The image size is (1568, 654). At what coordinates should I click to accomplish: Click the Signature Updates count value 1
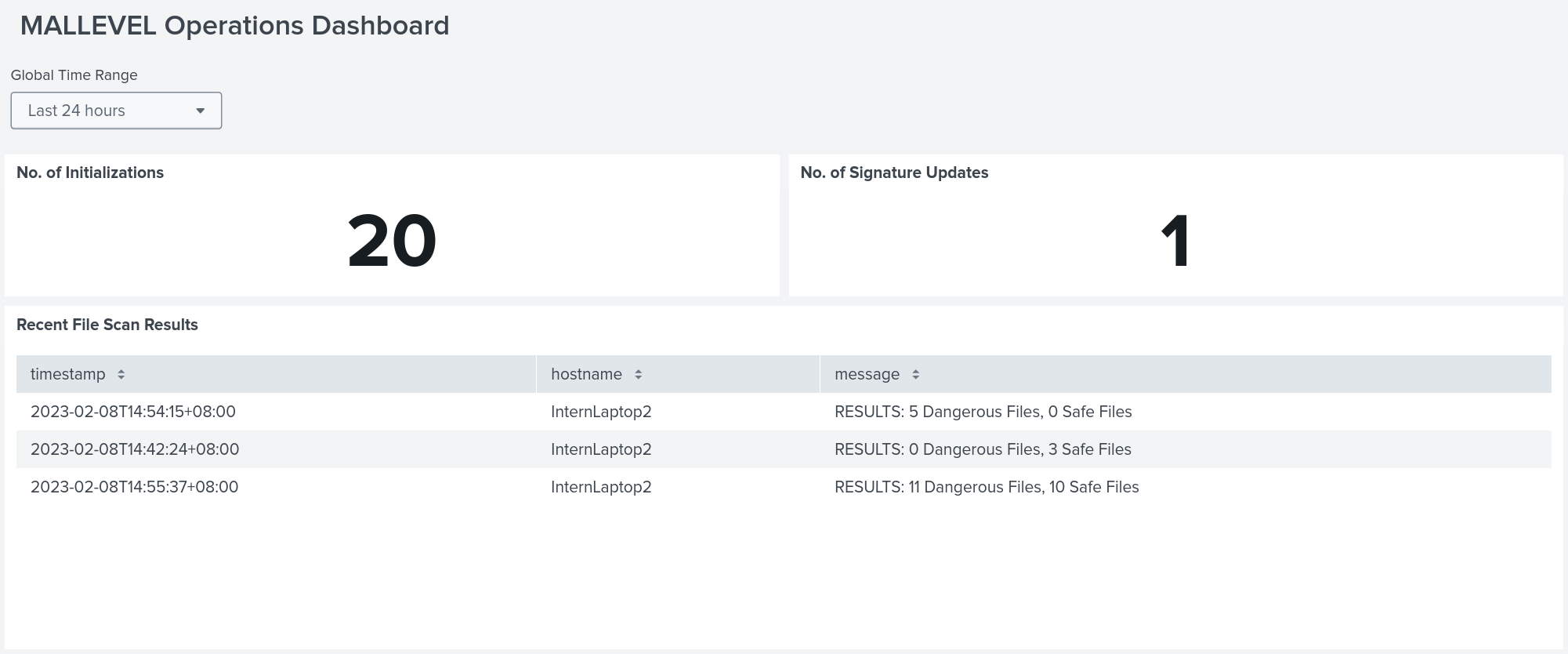1175,242
